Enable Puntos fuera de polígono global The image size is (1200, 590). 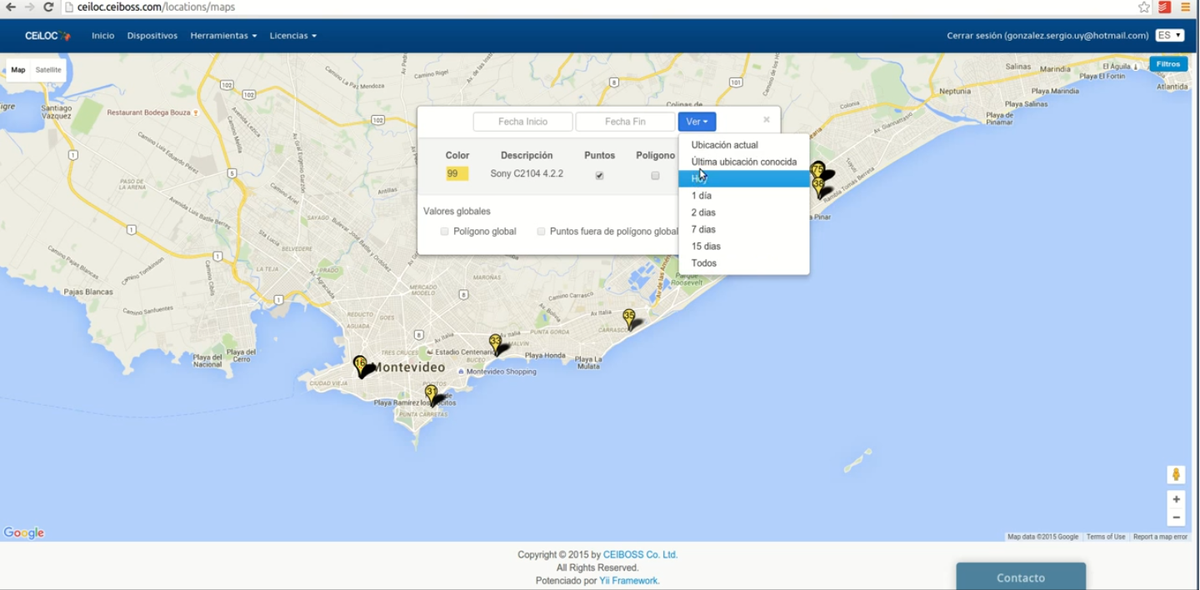[x=541, y=231]
